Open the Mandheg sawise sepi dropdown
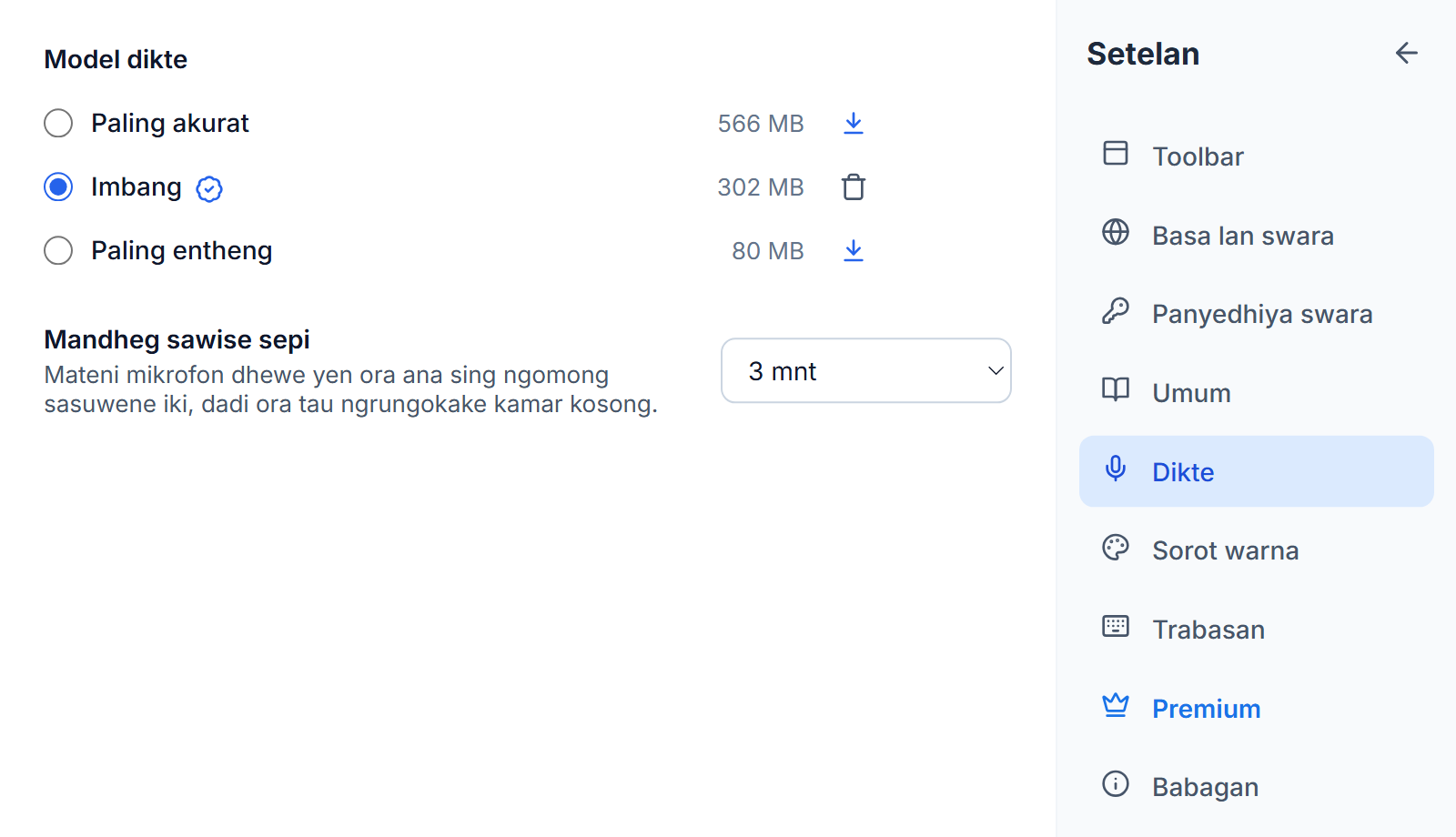The width and height of the screenshot is (1456, 837). point(865,370)
